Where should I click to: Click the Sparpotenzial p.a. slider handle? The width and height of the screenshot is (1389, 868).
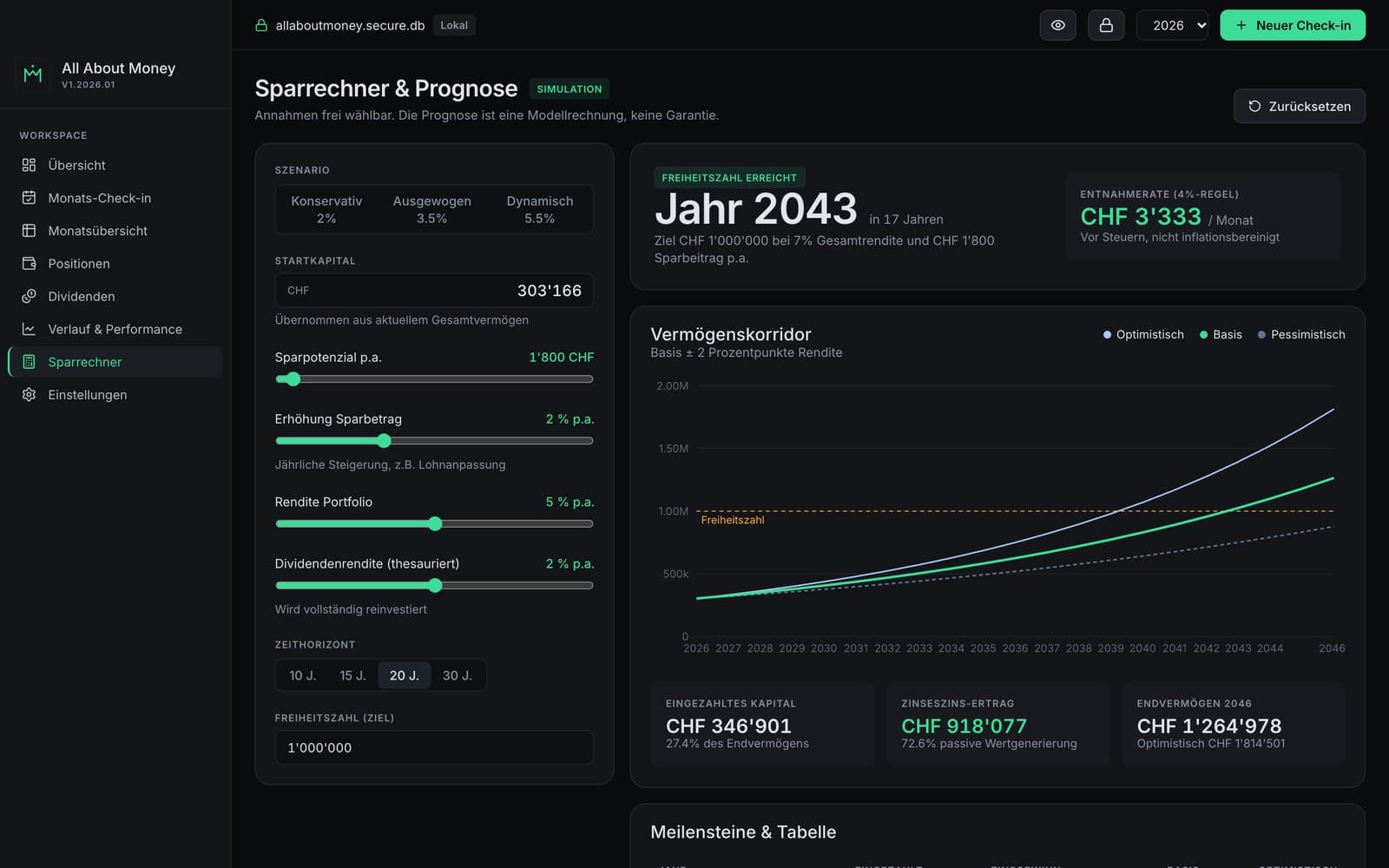[x=293, y=379]
